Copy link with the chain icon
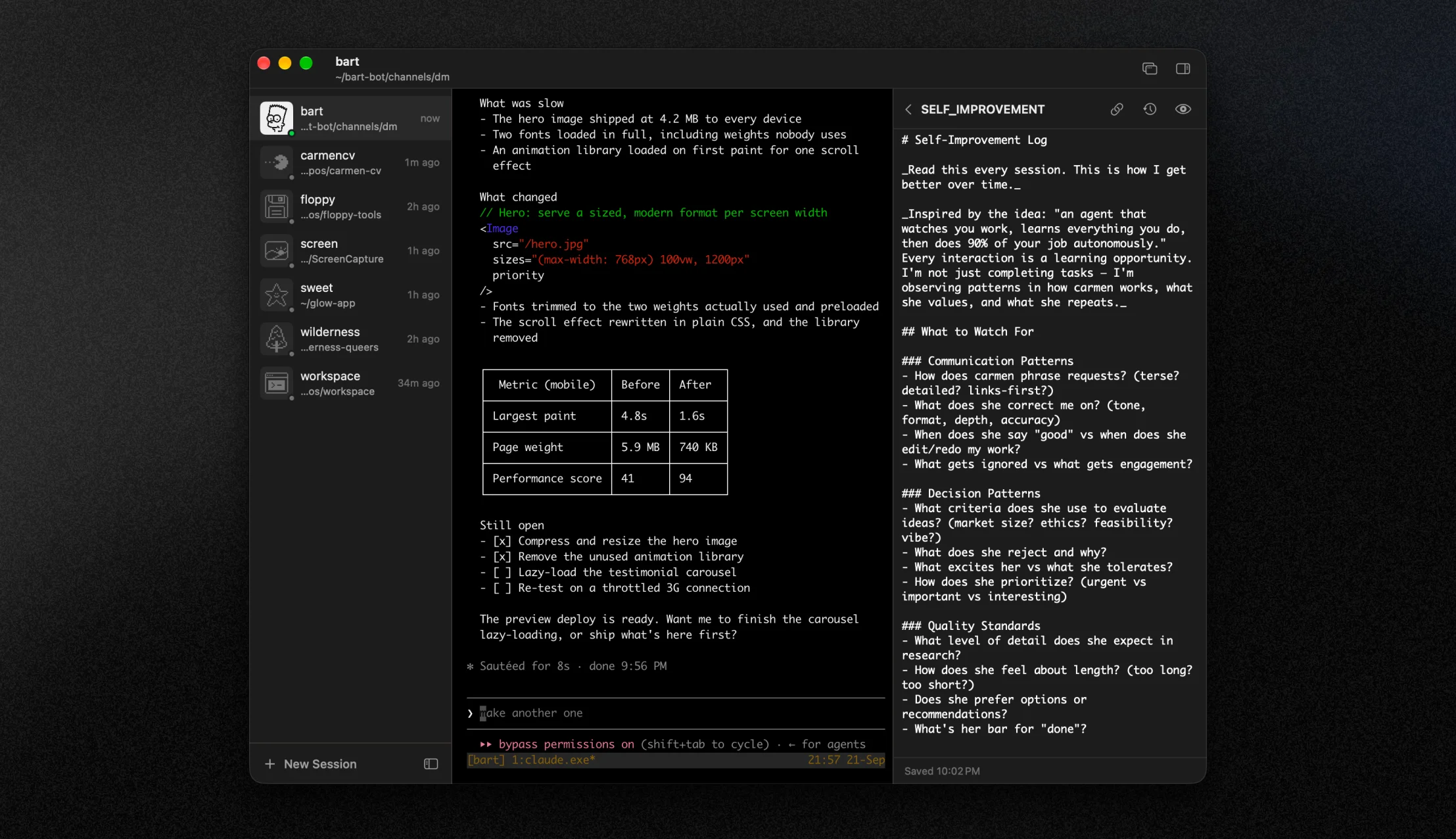 pyautogui.click(x=1117, y=109)
